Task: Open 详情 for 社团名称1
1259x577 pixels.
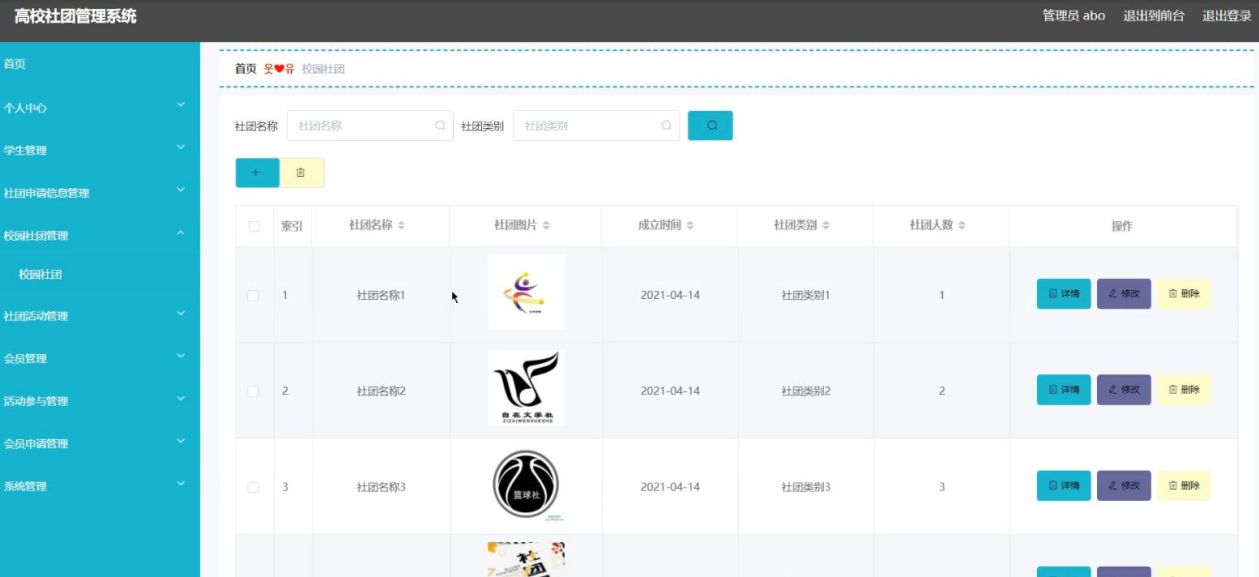Action: (1064, 294)
